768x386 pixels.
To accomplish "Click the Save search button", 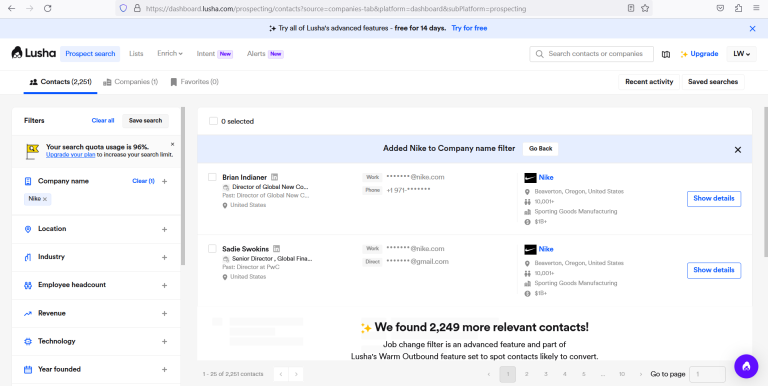I will tap(145, 121).
